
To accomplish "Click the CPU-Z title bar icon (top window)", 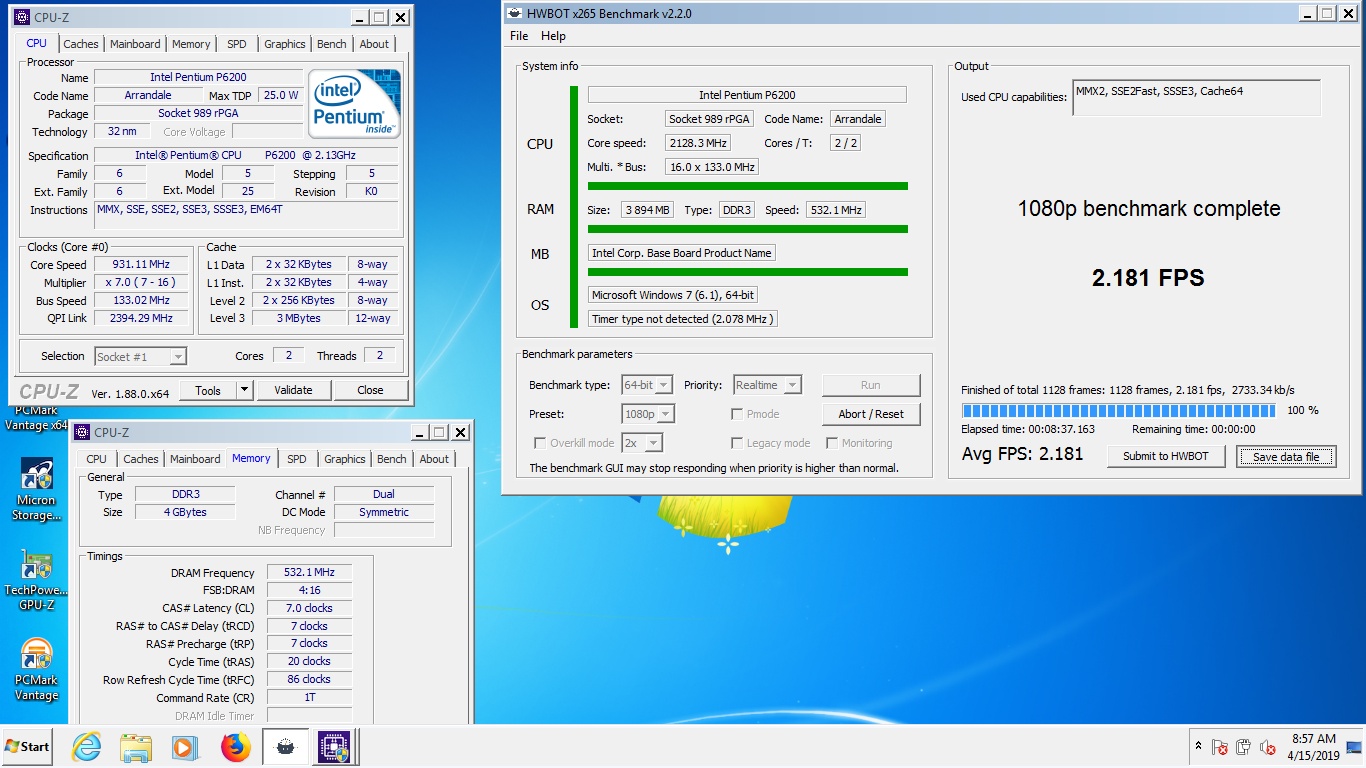I will coord(21,17).
